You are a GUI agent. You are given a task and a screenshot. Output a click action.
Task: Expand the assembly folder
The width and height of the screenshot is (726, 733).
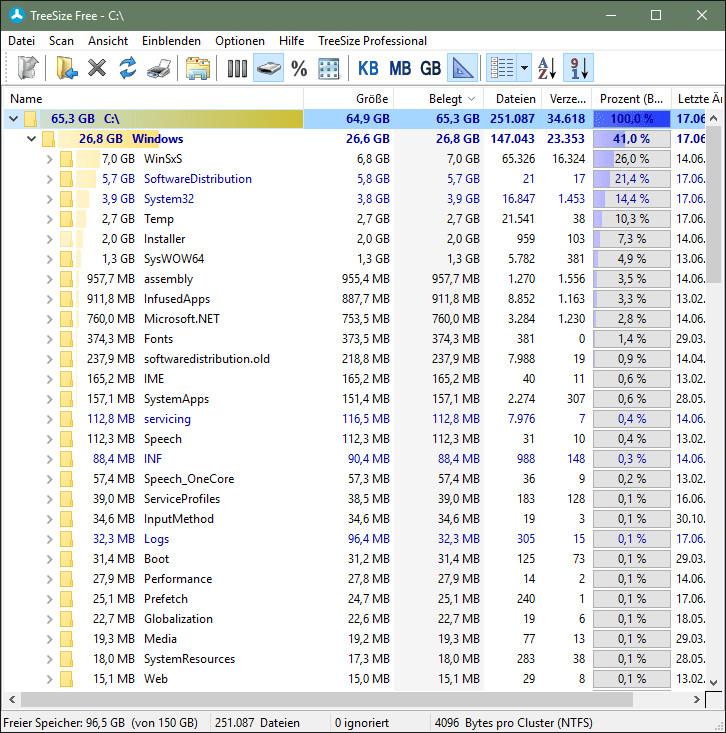pyautogui.click(x=50, y=279)
